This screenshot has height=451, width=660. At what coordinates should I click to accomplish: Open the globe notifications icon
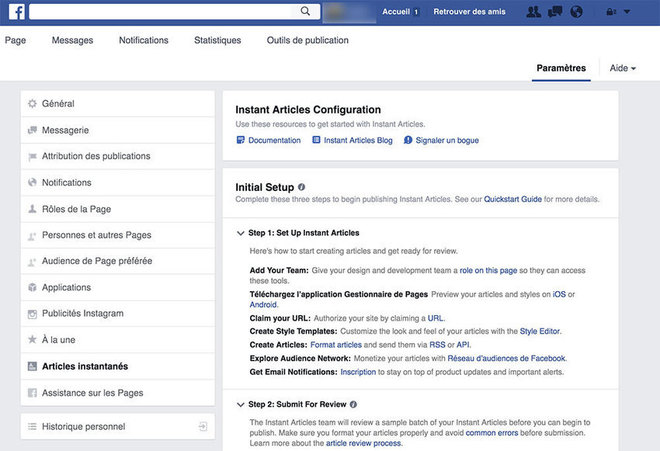click(x=576, y=12)
